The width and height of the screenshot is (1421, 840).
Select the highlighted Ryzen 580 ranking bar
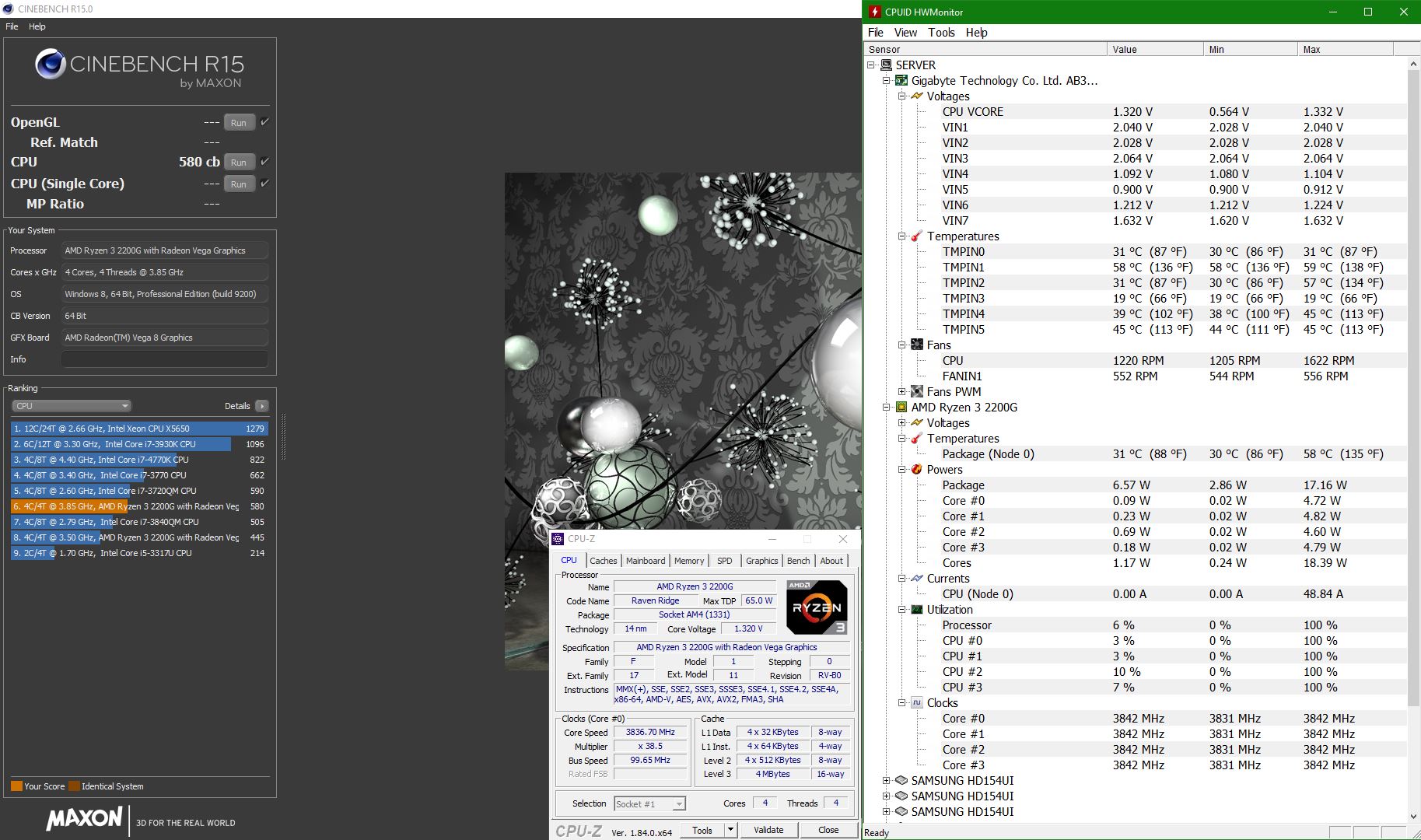point(138,506)
